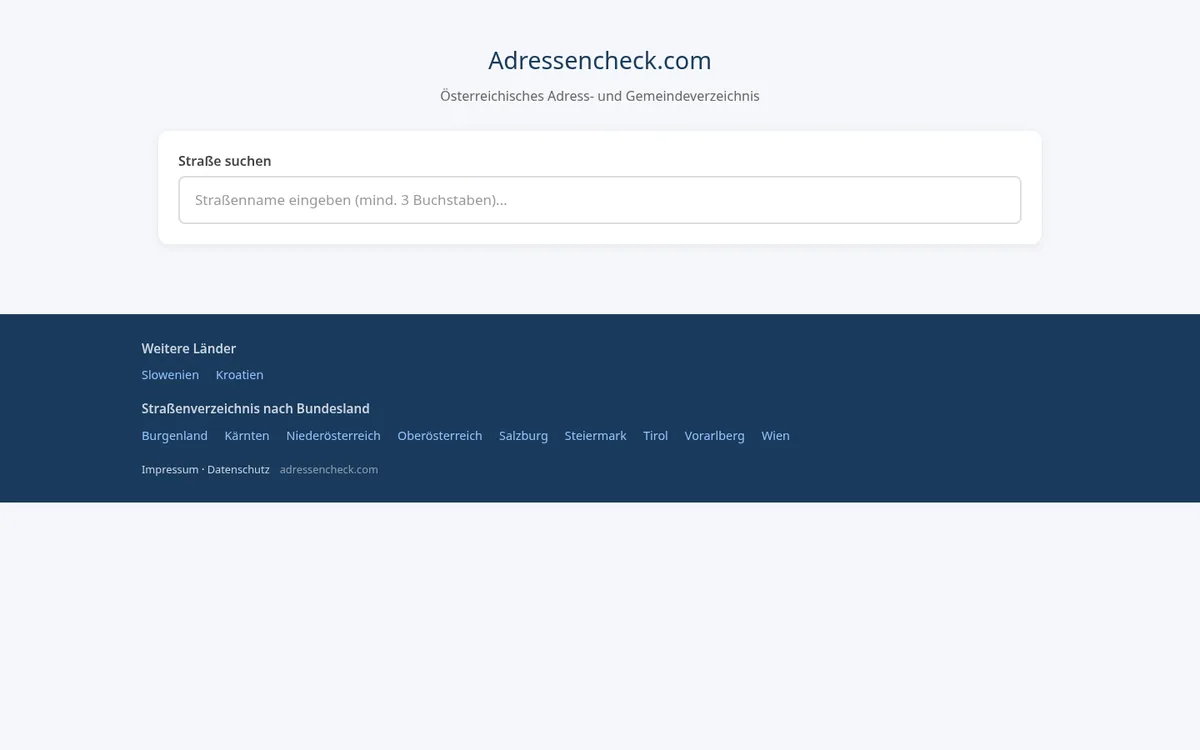Open Wien street directory
Screen dimensions: 1200x750
coord(775,436)
